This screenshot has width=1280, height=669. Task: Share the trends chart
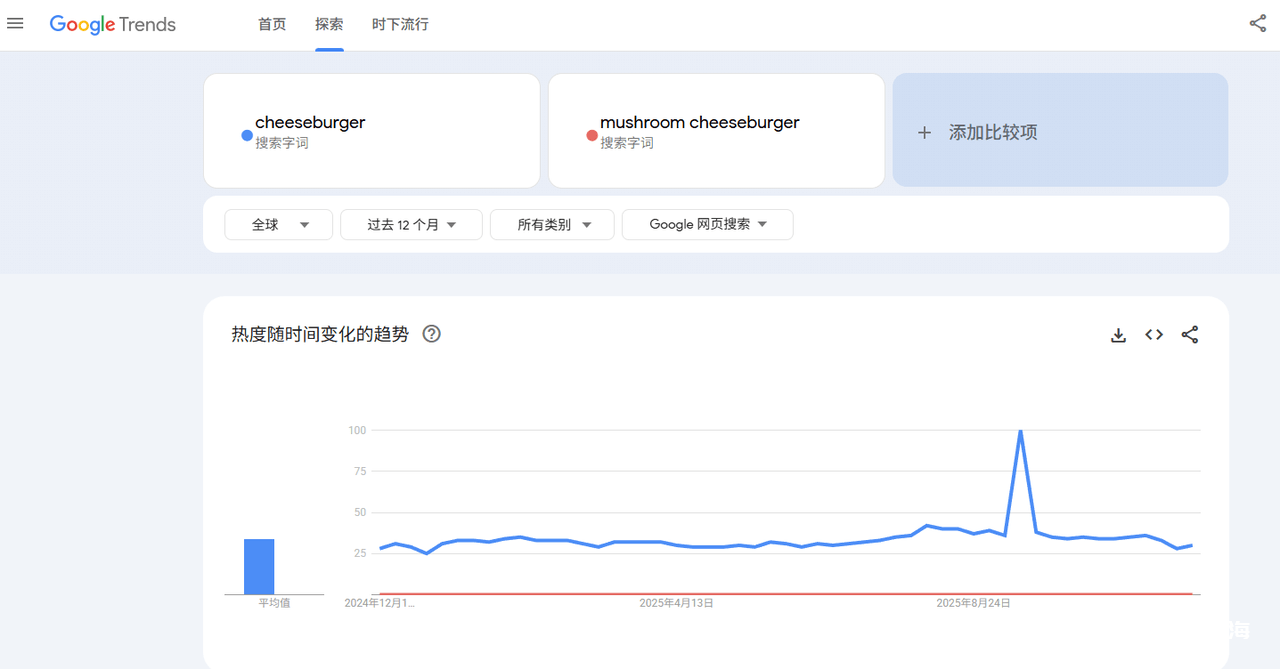(x=1190, y=335)
